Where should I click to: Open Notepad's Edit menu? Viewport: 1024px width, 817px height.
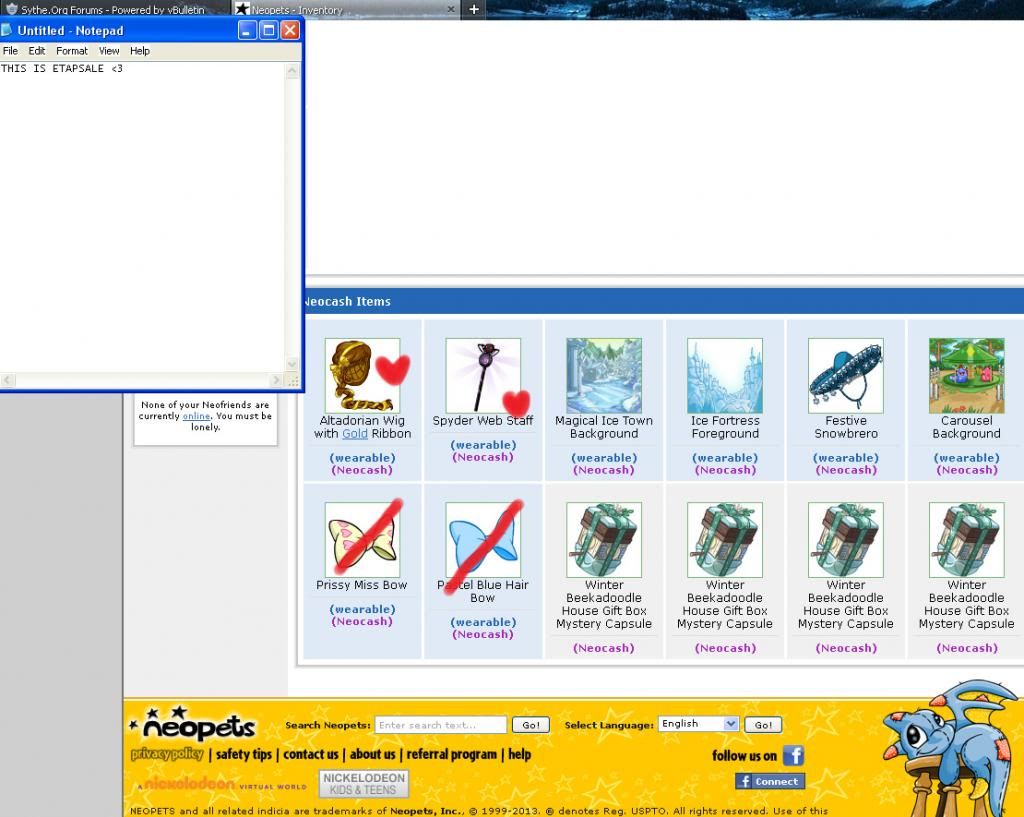pos(37,51)
